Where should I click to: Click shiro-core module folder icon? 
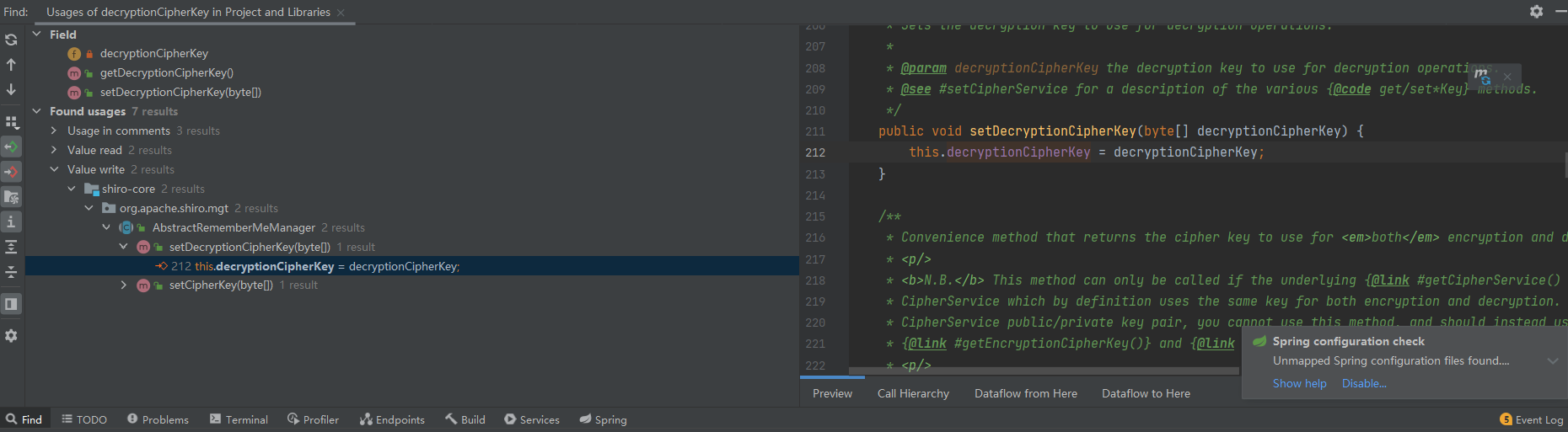tap(91, 189)
